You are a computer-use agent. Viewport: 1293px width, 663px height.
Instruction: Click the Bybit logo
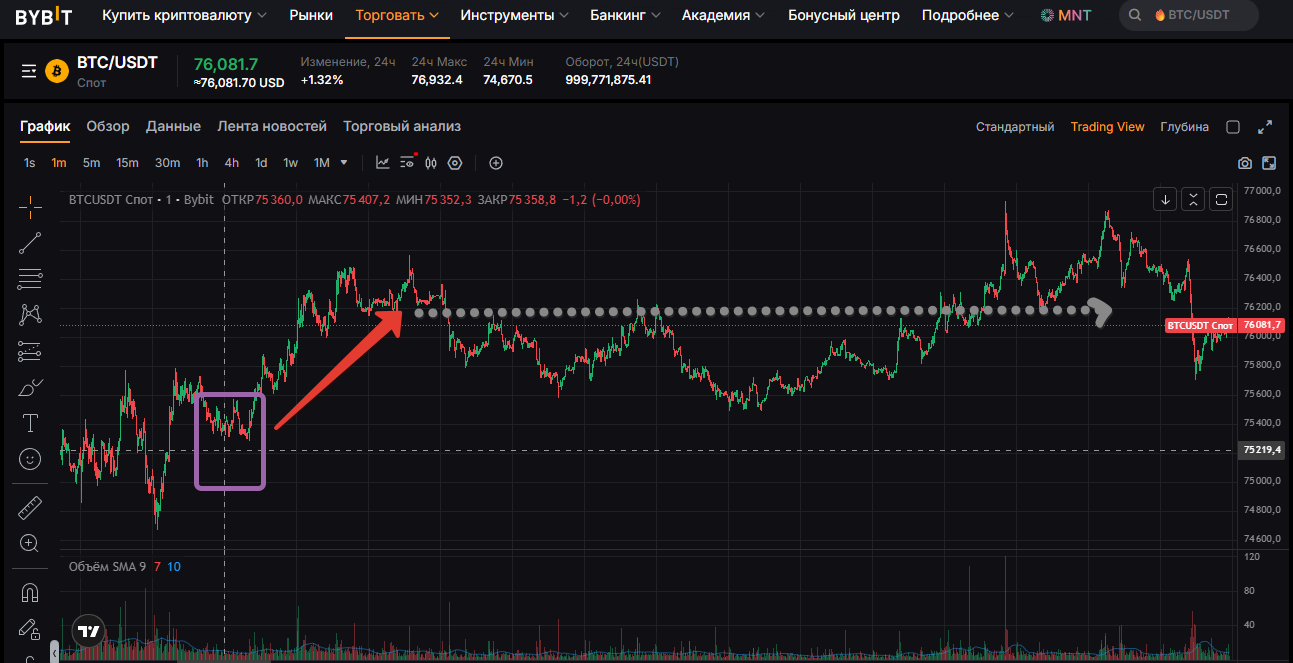43,16
